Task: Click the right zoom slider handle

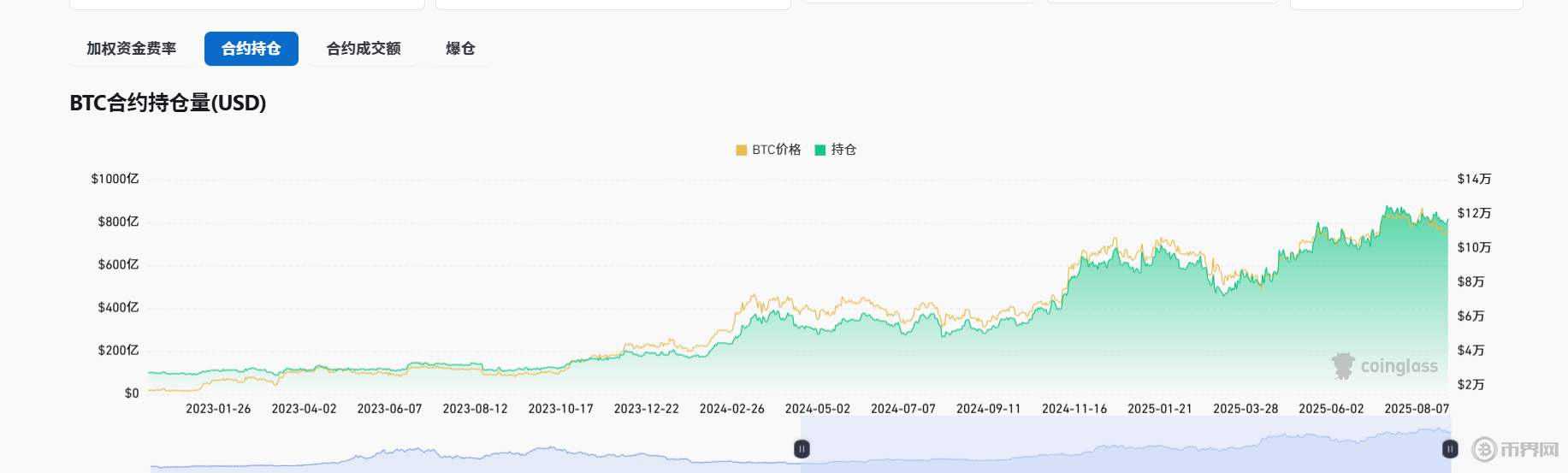Action: point(1450,449)
